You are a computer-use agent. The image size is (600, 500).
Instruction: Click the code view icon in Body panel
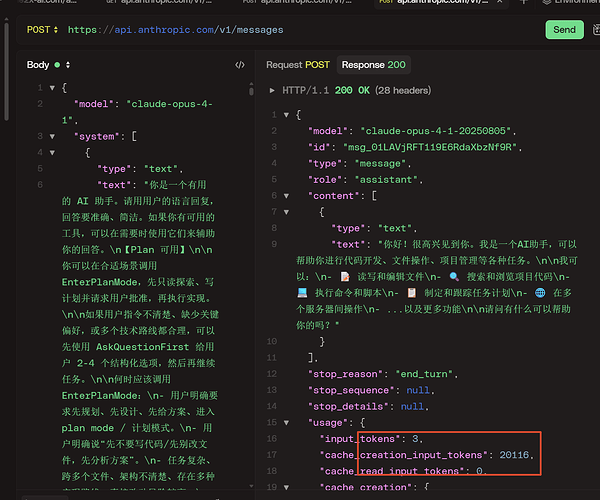click(x=240, y=65)
